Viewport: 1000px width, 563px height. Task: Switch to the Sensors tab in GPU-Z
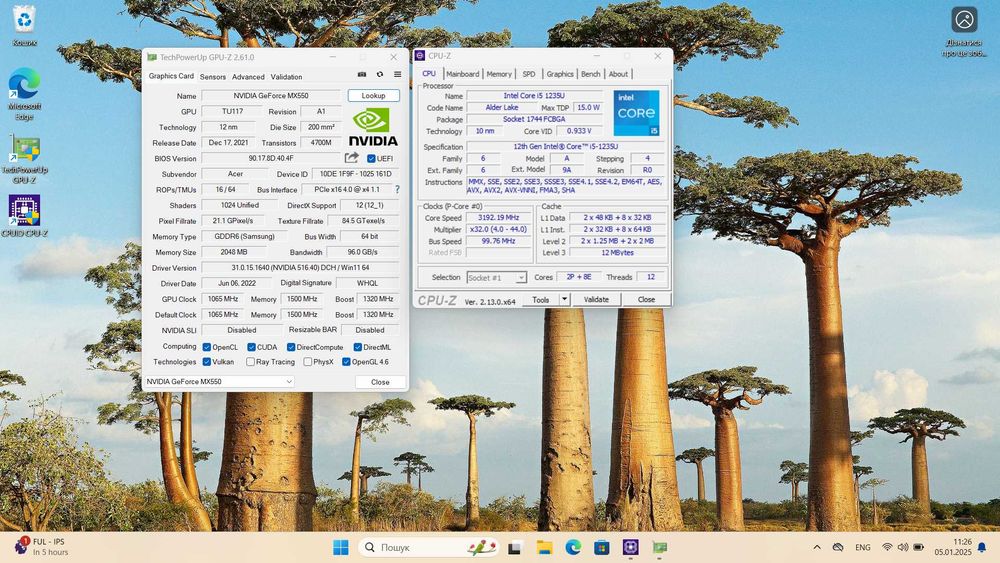(x=212, y=77)
